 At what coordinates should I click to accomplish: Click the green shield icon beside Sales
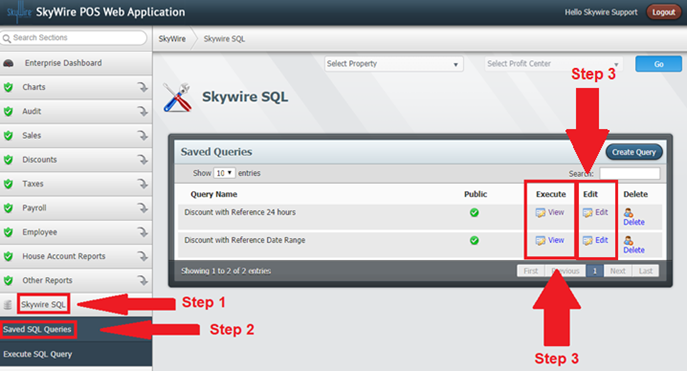pos(8,135)
